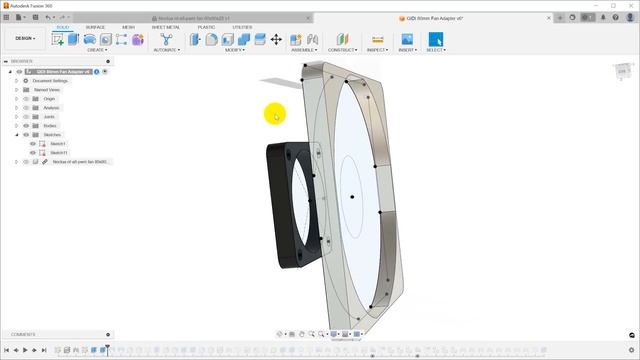Click the view cube in corner
Viewport: 640px width, 360px height.
coord(623,71)
